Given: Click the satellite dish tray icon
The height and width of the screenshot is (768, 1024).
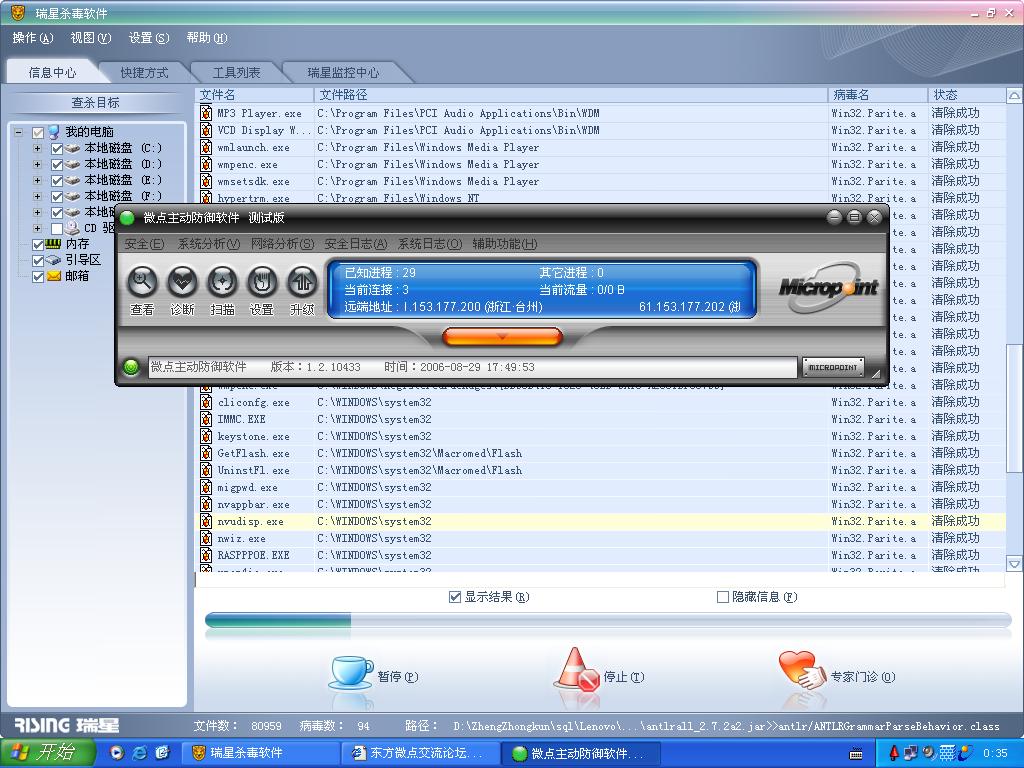Looking at the screenshot, I should [x=928, y=753].
